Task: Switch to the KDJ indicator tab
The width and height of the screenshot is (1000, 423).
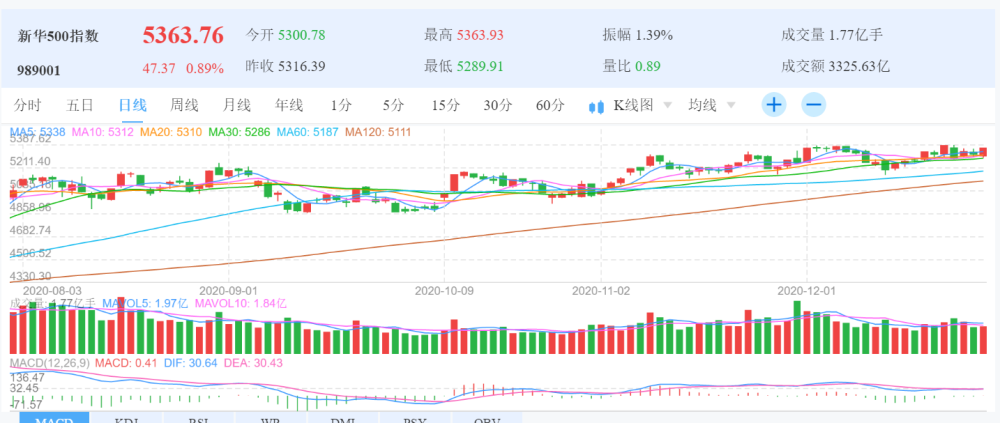Action: pyautogui.click(x=129, y=418)
